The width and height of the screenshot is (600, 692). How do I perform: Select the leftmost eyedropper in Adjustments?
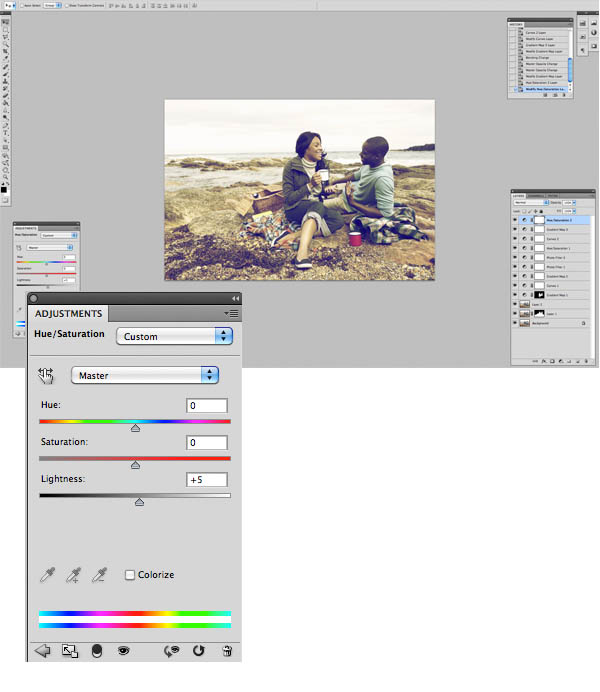pyautogui.click(x=46, y=575)
